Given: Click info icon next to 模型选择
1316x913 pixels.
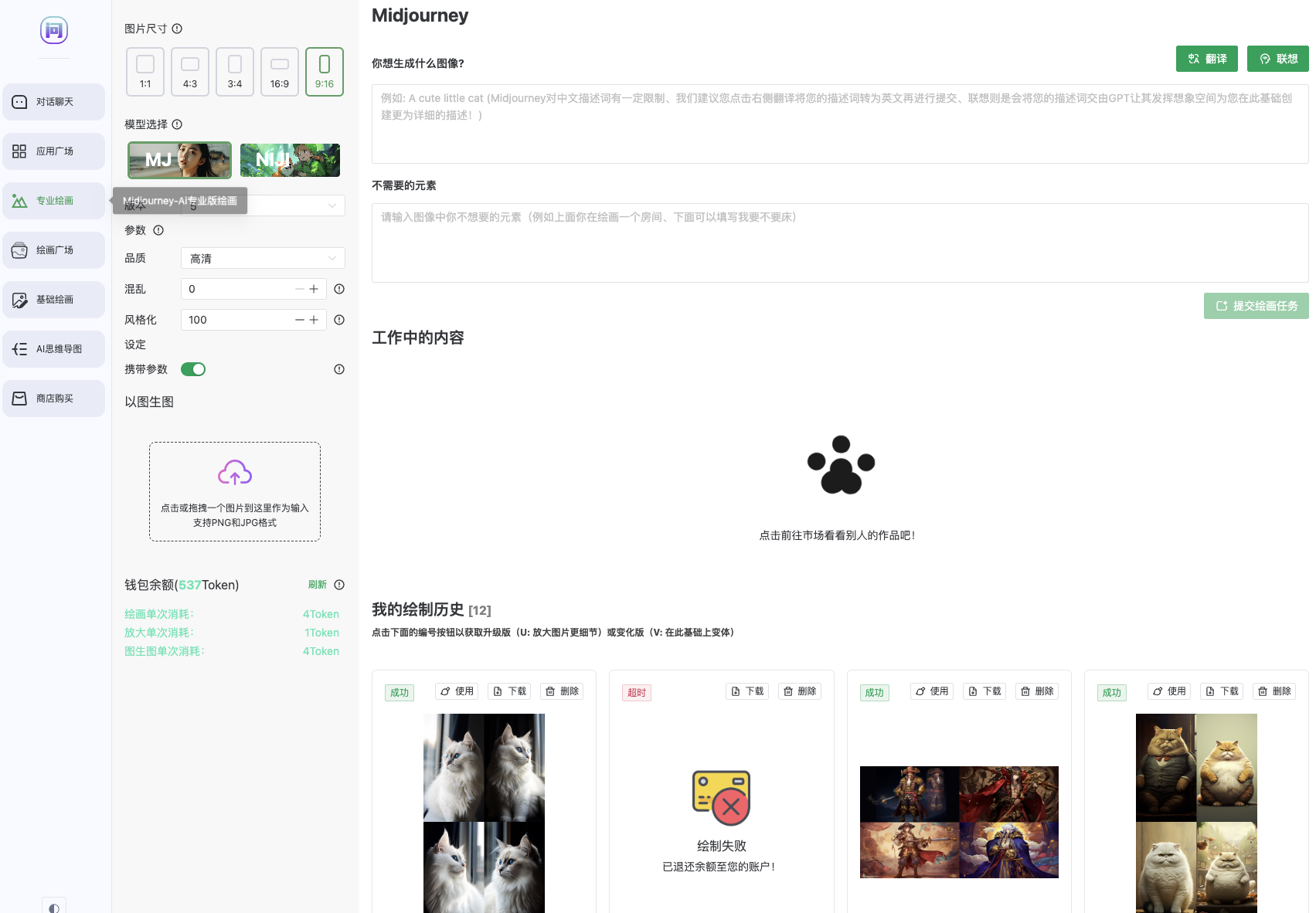Looking at the screenshot, I should point(177,124).
